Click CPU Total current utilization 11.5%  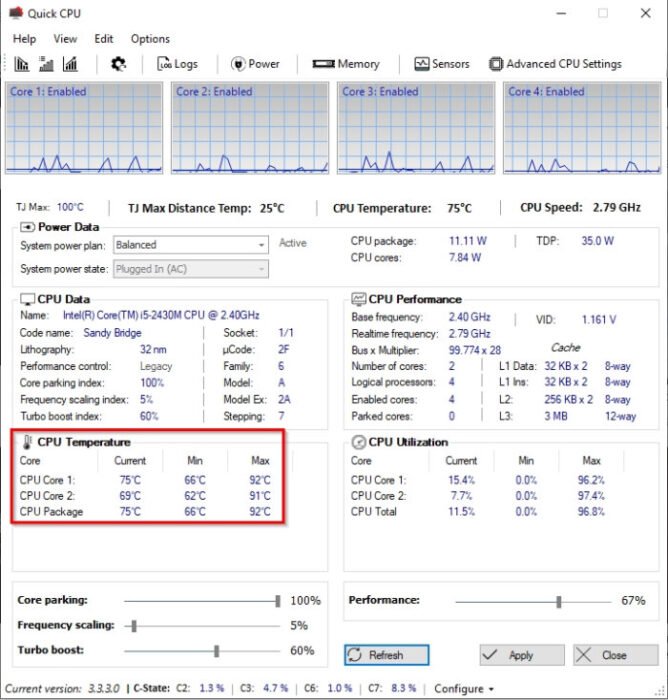point(462,511)
